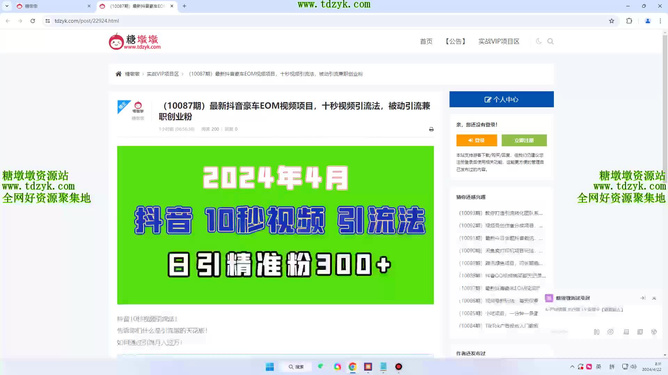Close the (10087期) active tab

(172, 6)
